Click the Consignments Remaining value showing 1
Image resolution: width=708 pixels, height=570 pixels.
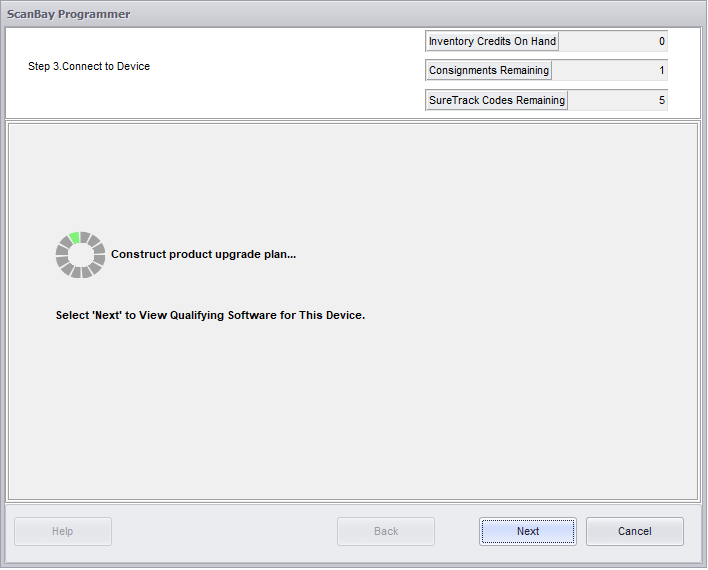point(609,70)
